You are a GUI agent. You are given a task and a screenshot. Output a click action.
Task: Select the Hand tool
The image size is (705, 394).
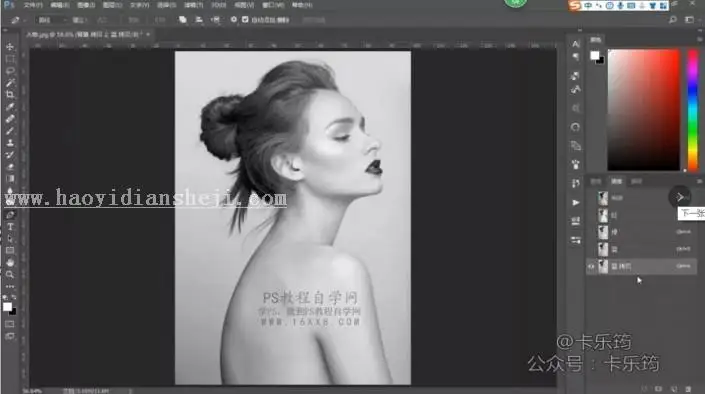10,263
